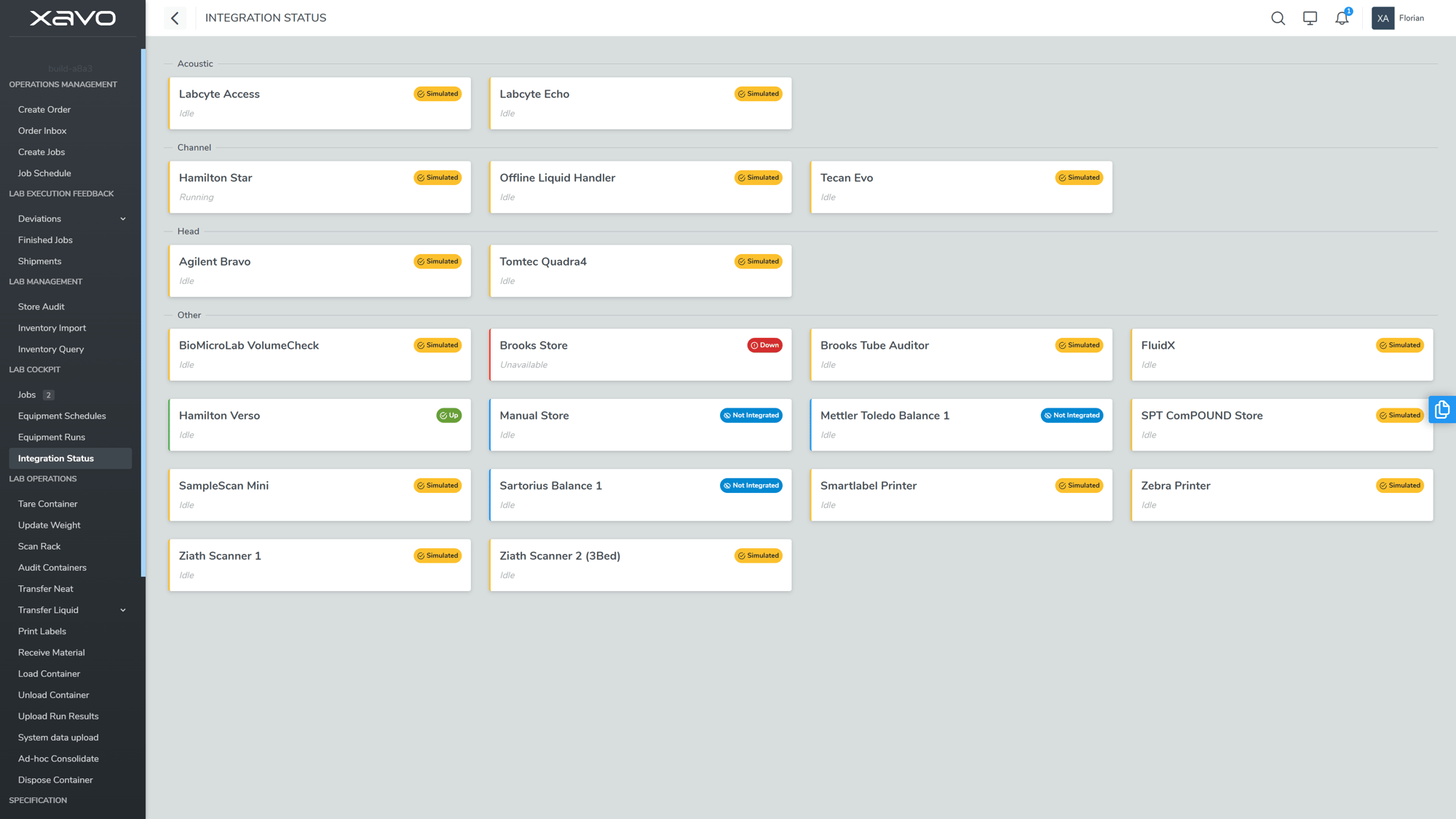Viewport: 1456px width, 819px height.
Task: Click the Channel section heading
Action: [x=194, y=148]
